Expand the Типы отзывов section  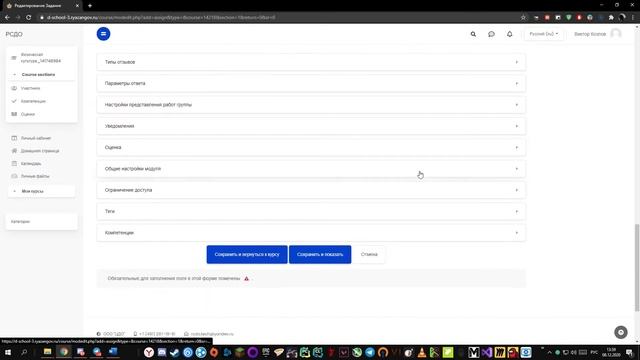311,62
